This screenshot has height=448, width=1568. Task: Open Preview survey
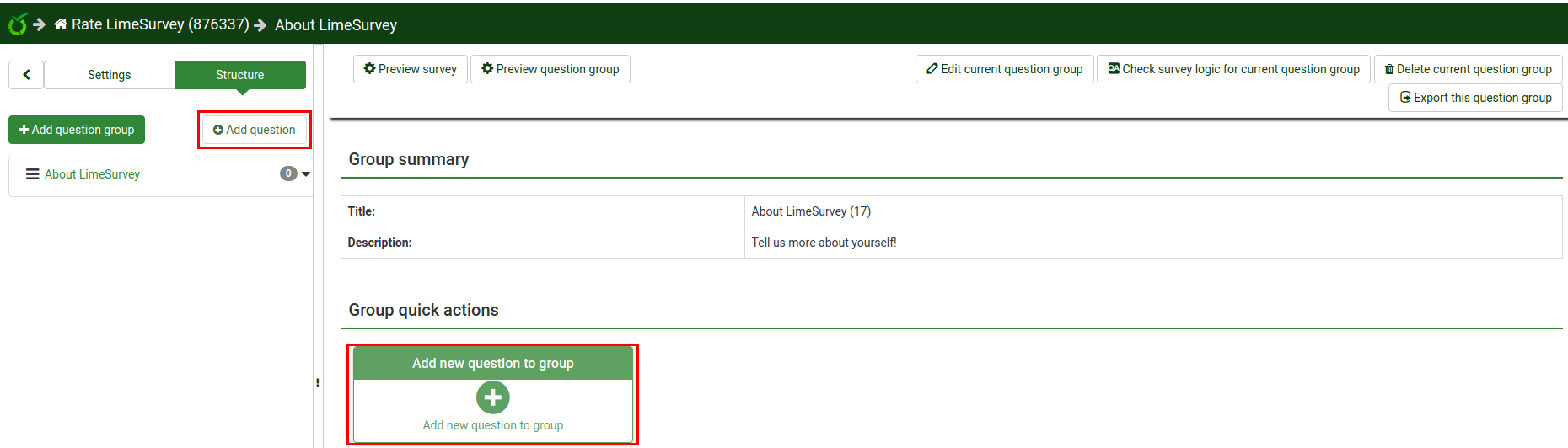pyautogui.click(x=411, y=69)
